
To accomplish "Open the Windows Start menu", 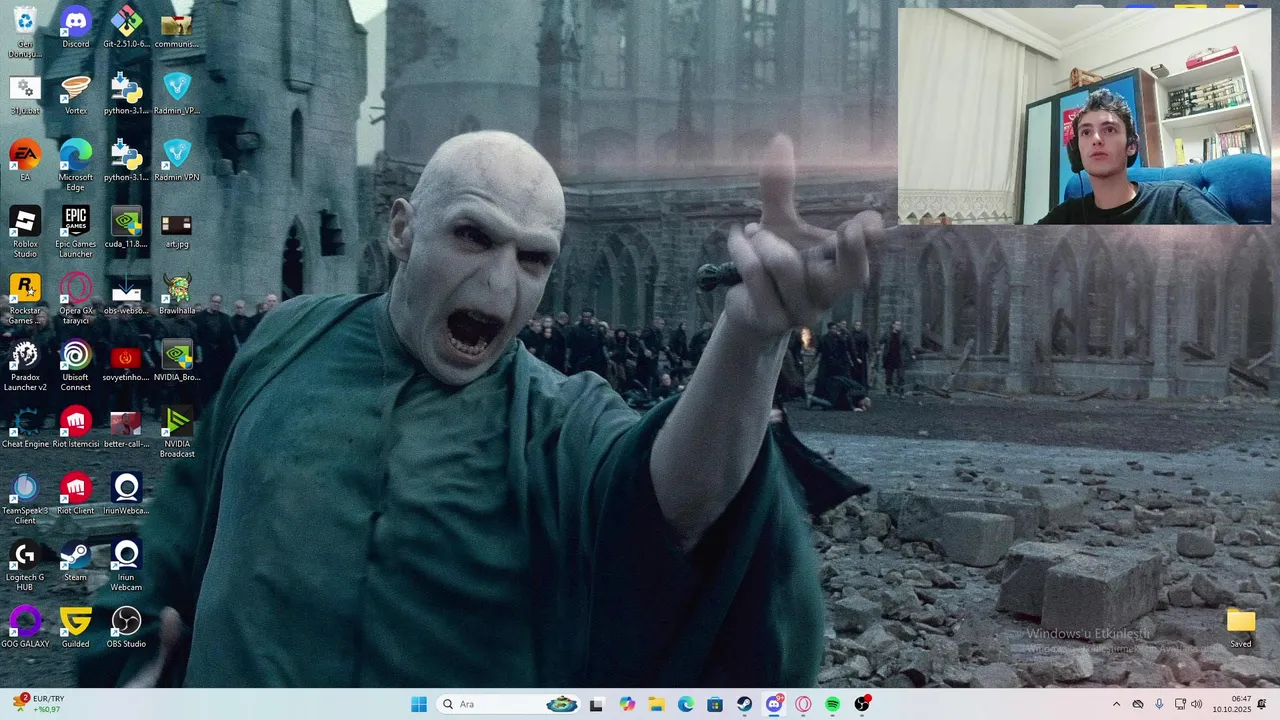I will click(x=419, y=704).
